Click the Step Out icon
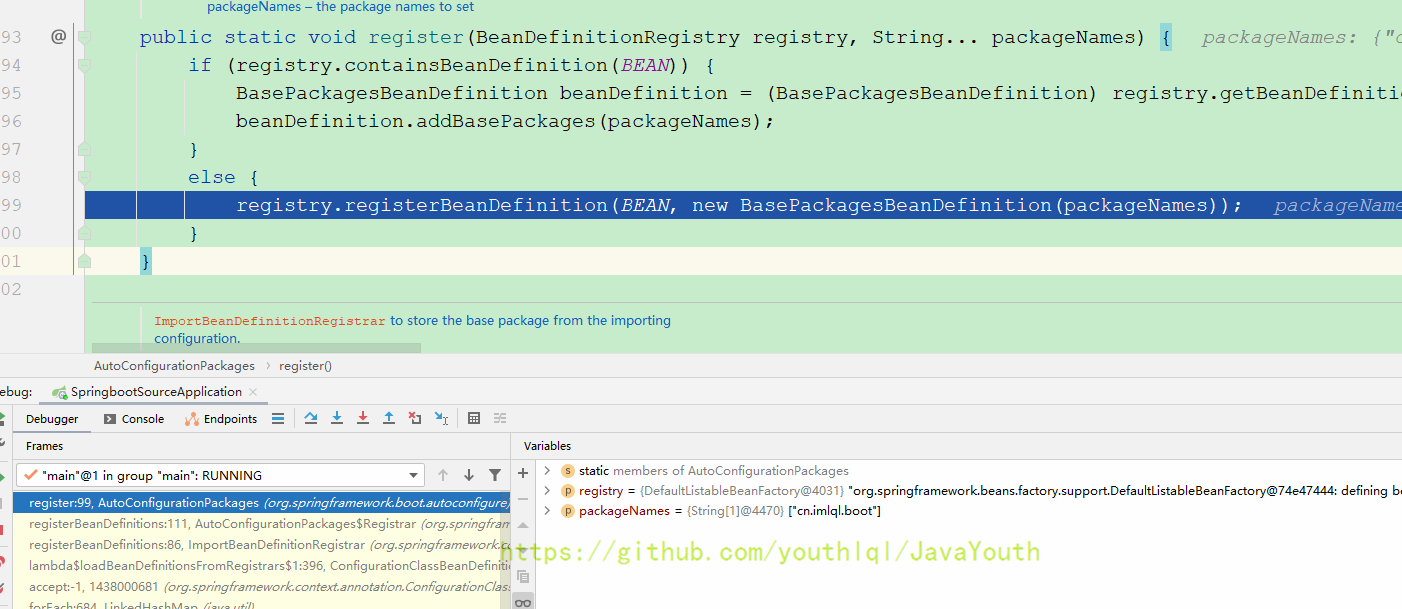 click(389, 419)
